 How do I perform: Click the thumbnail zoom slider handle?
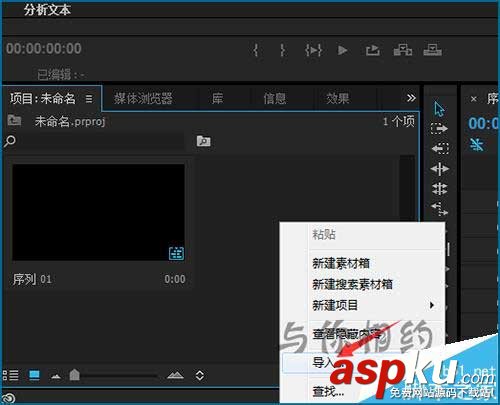click(74, 375)
